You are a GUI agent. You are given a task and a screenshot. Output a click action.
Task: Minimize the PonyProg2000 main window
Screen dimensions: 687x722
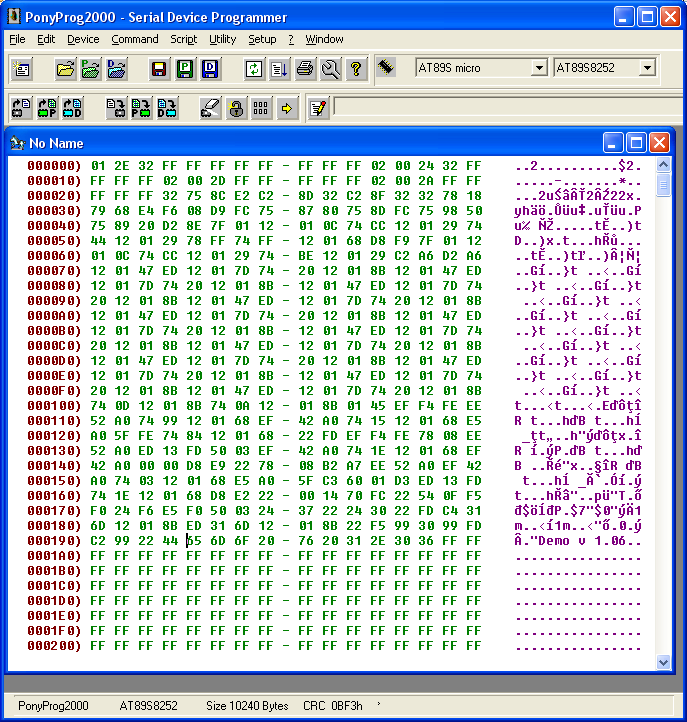point(624,17)
